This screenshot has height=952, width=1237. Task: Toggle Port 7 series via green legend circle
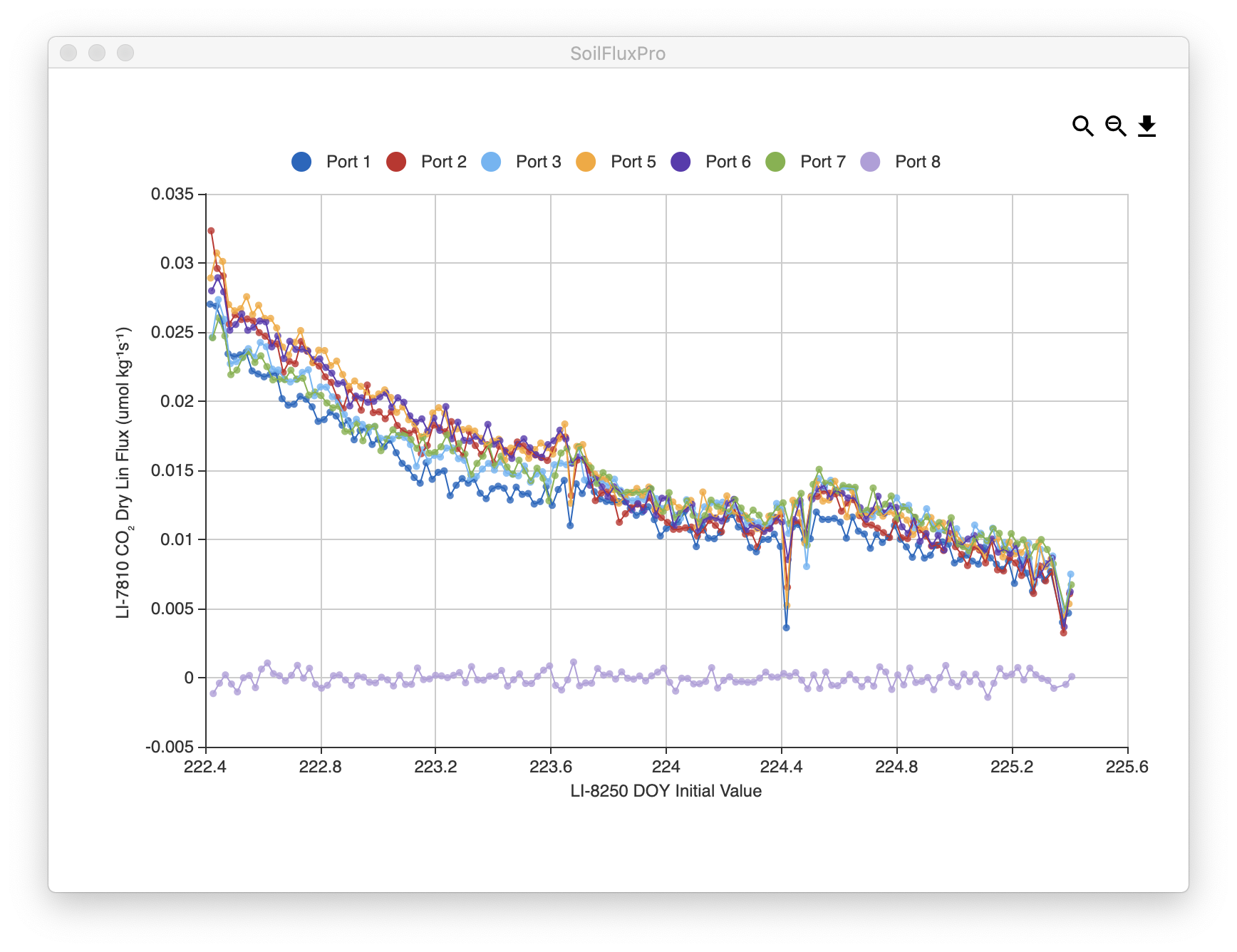coord(775,162)
